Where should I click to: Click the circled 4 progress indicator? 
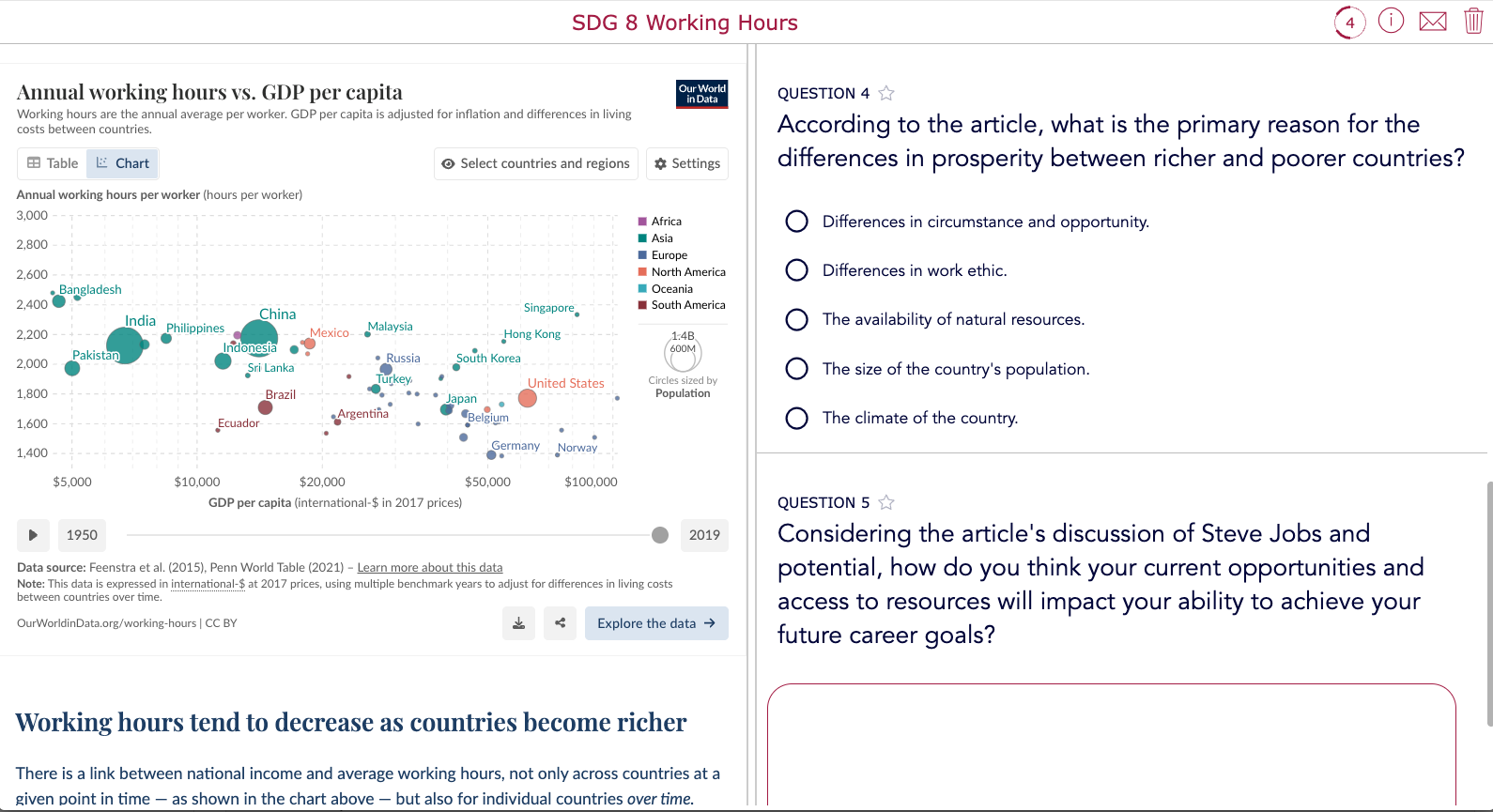pyautogui.click(x=1349, y=21)
